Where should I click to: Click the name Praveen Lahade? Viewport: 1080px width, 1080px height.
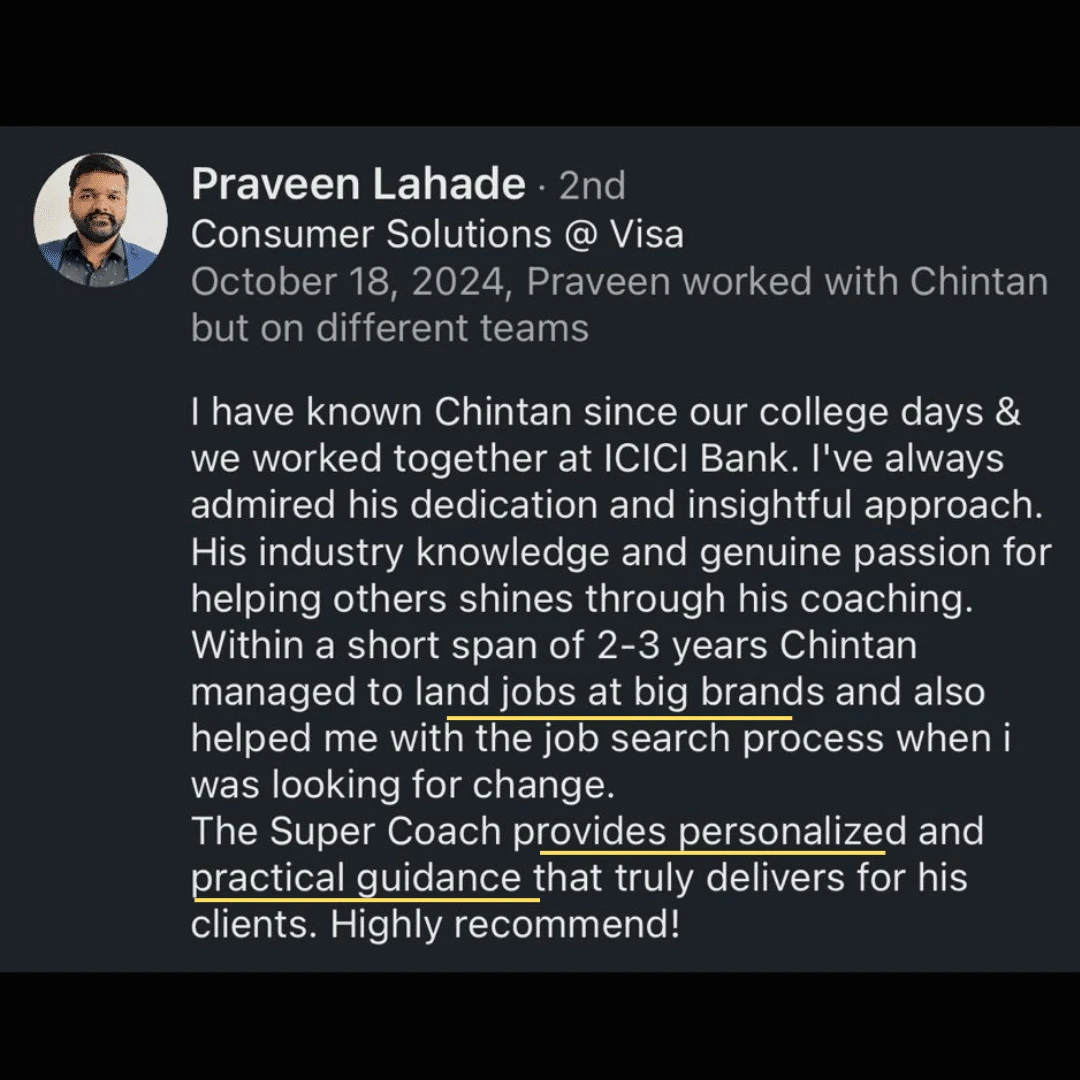pos(358,185)
